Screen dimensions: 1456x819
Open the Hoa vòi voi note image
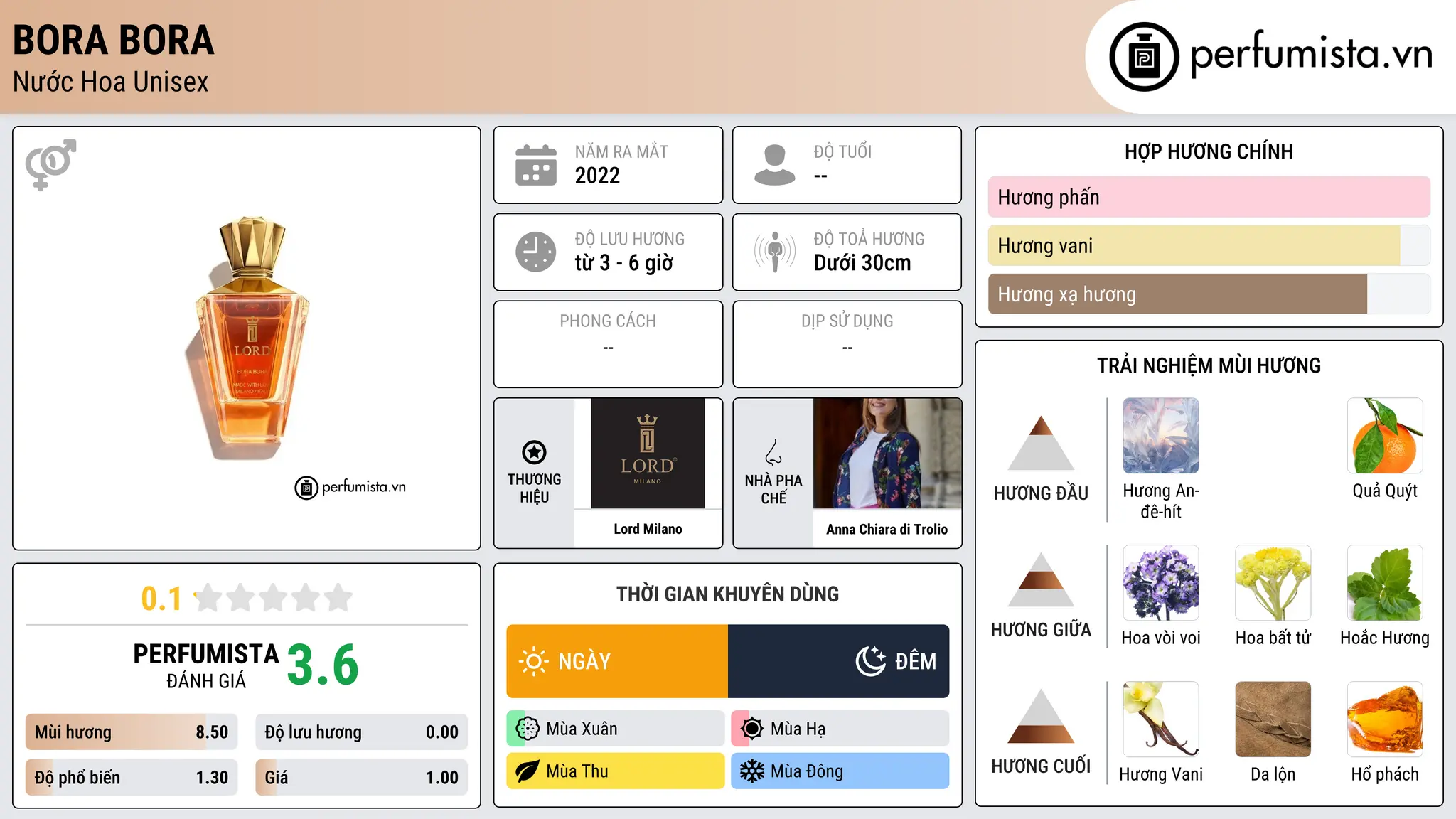tap(1161, 583)
